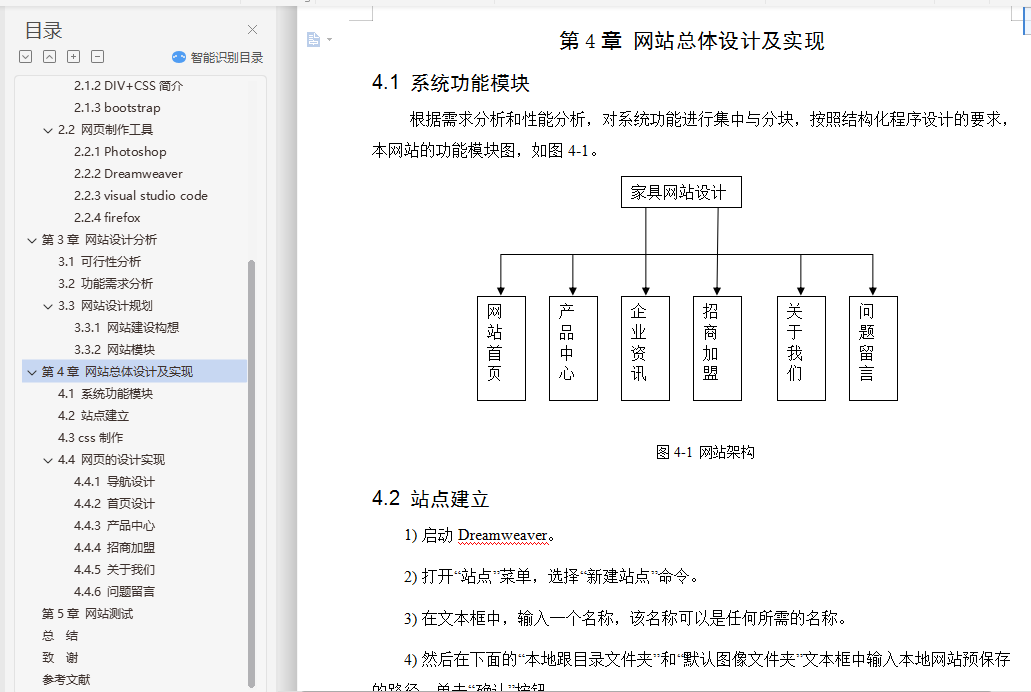Click step 3 line 在文本框中，输入一个名称
This screenshot has height=692, width=1031.
pyautogui.click(x=626, y=618)
